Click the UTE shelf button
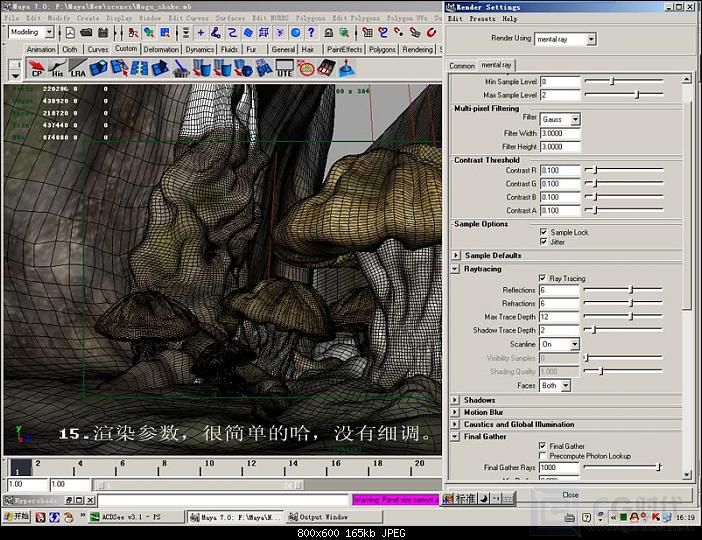The width and height of the screenshot is (702, 540). click(284, 69)
